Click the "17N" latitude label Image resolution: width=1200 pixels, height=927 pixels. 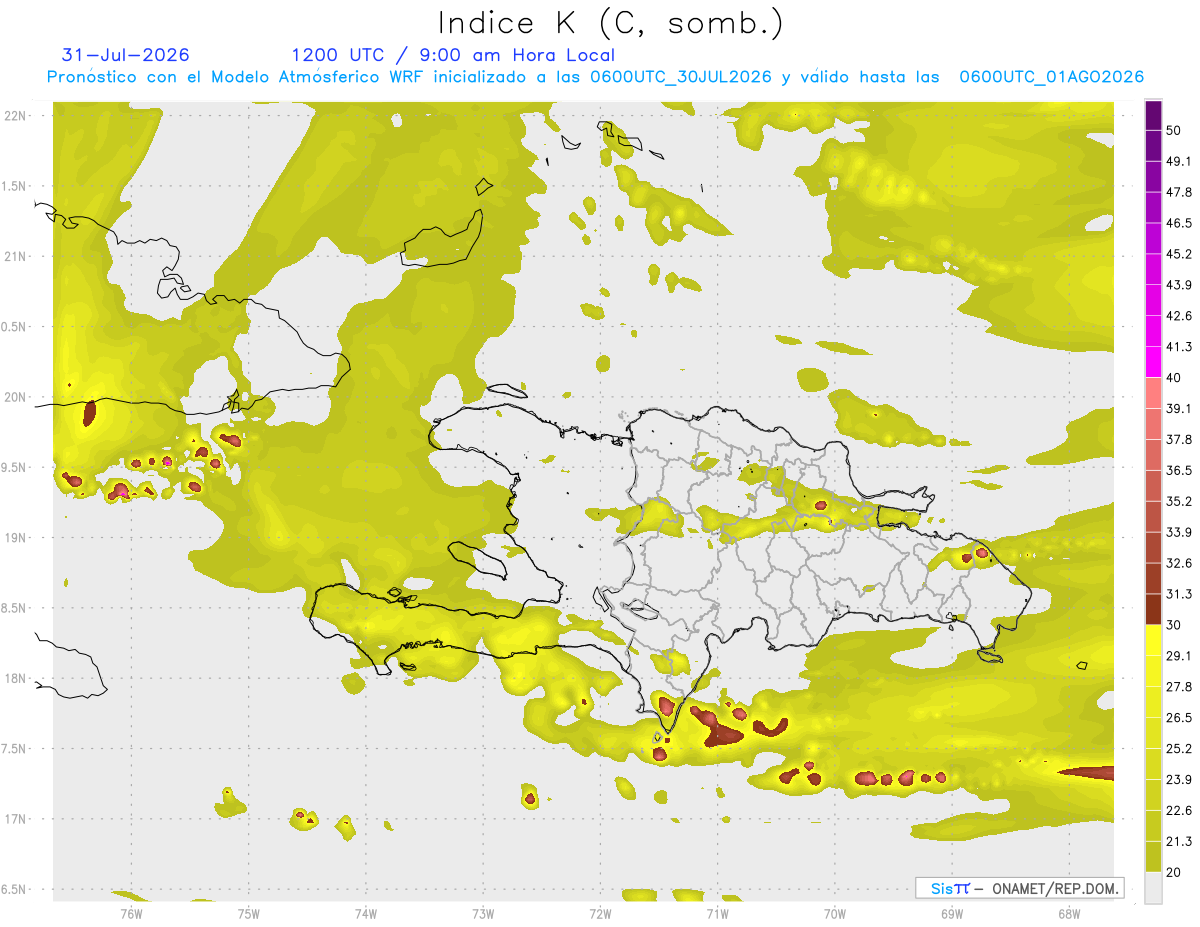[x=15, y=819]
